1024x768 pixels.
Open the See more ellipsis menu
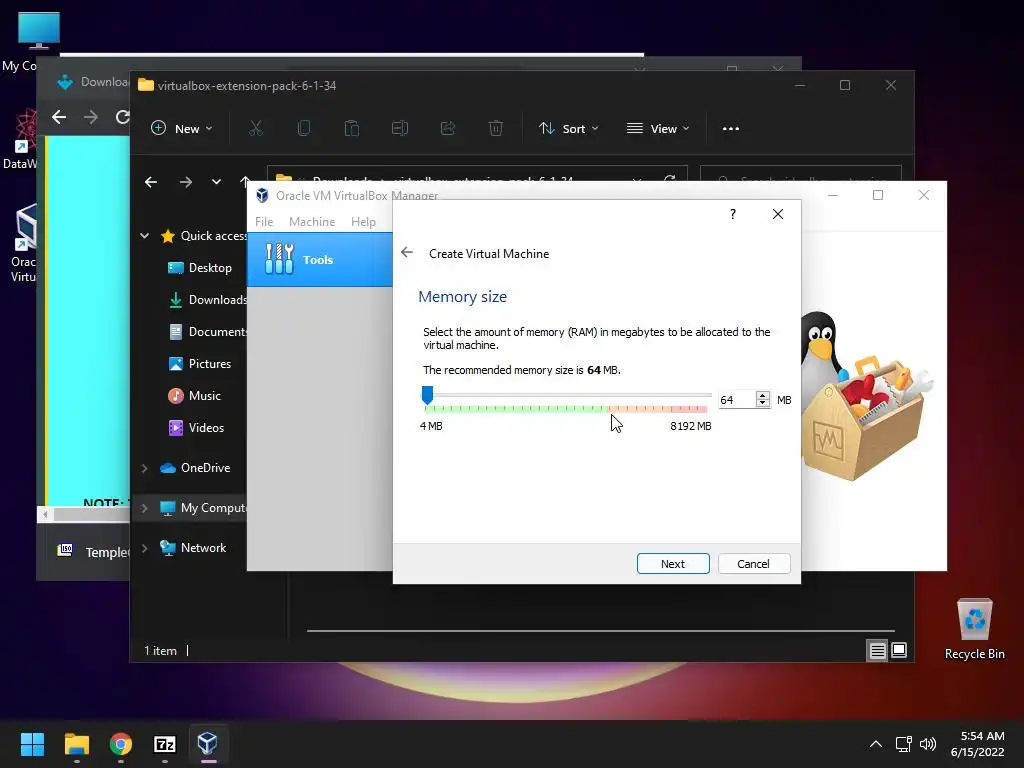pyautogui.click(x=731, y=129)
